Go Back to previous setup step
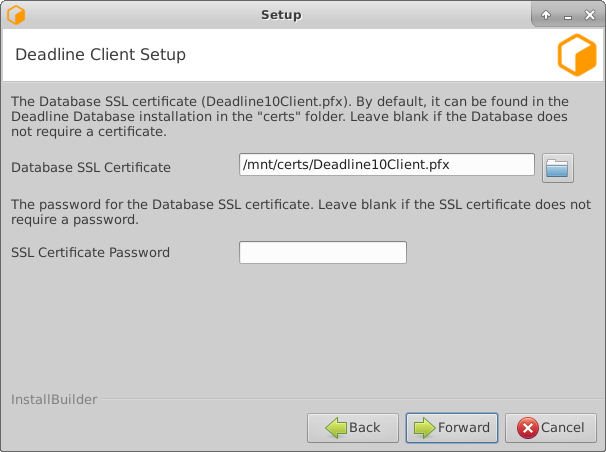Screen dimensions: 606x452 pos(353,428)
